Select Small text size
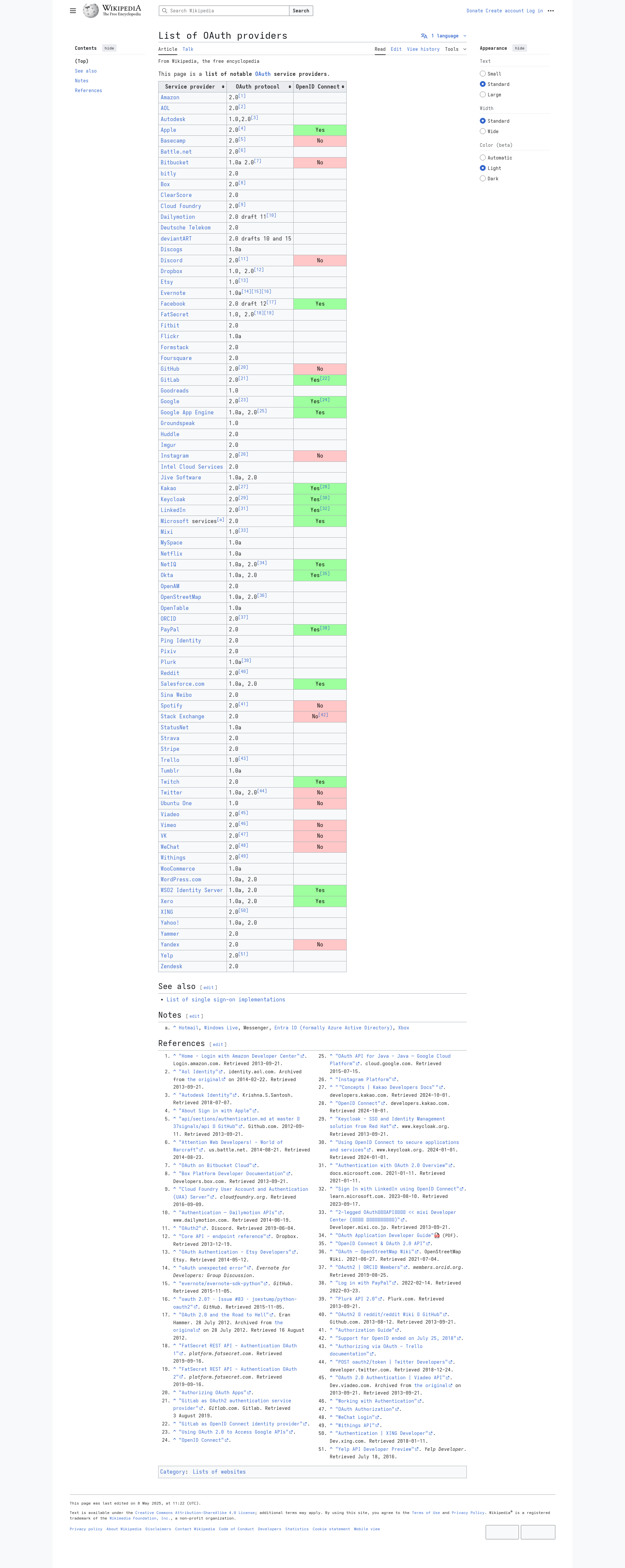 [x=483, y=74]
